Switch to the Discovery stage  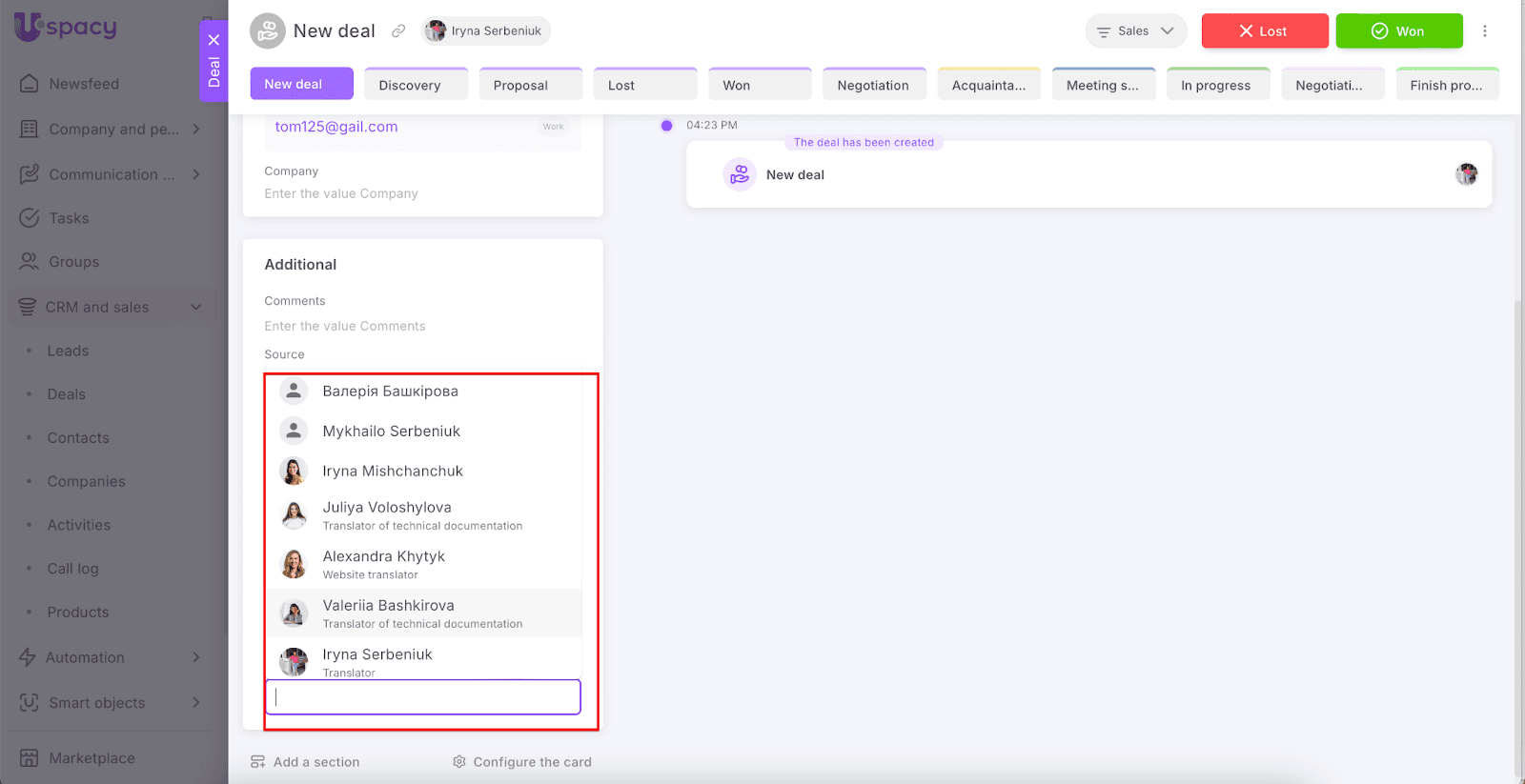coord(416,85)
